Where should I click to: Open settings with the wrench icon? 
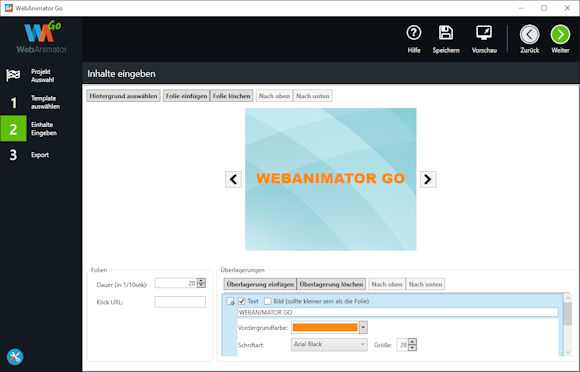(x=15, y=357)
